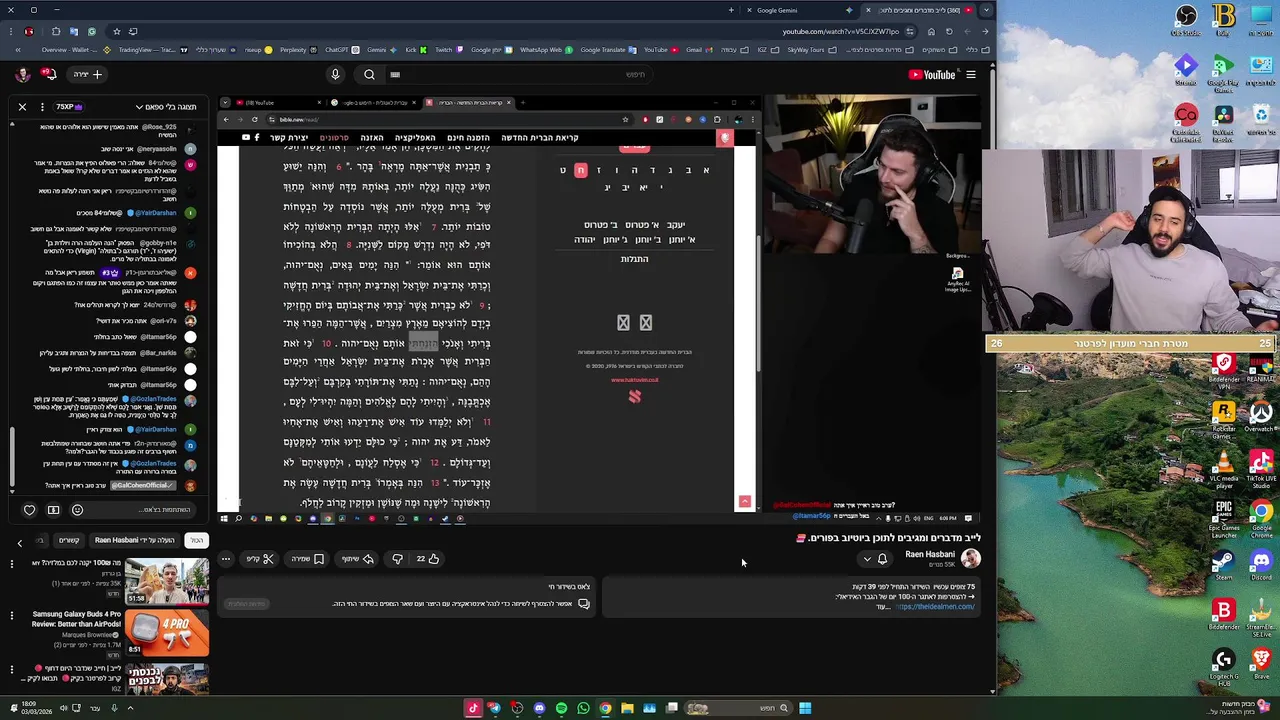Expand the chat view mode dropdown
The image size is (1280, 720).
click(167, 106)
